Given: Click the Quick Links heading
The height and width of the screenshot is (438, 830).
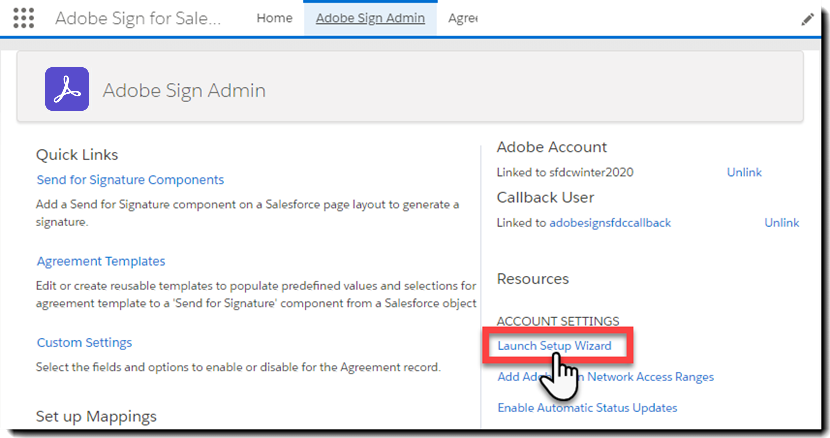Looking at the screenshot, I should (77, 154).
